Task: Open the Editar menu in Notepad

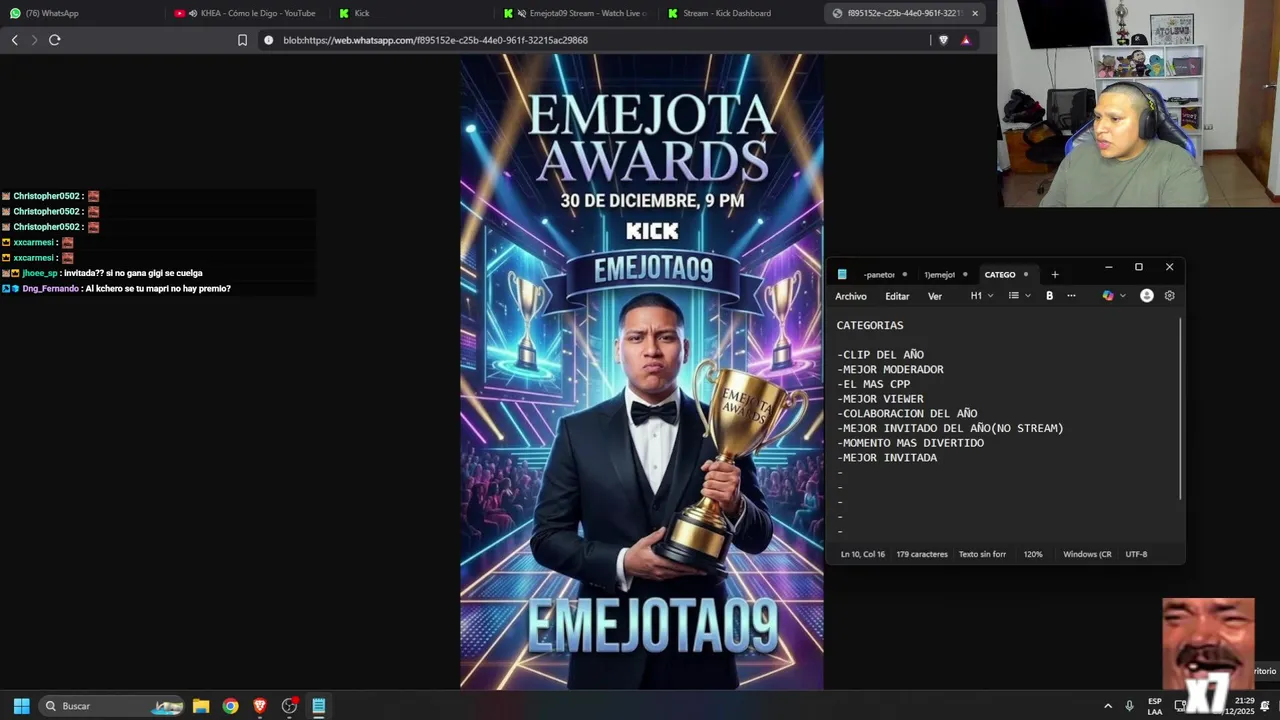Action: (x=897, y=296)
